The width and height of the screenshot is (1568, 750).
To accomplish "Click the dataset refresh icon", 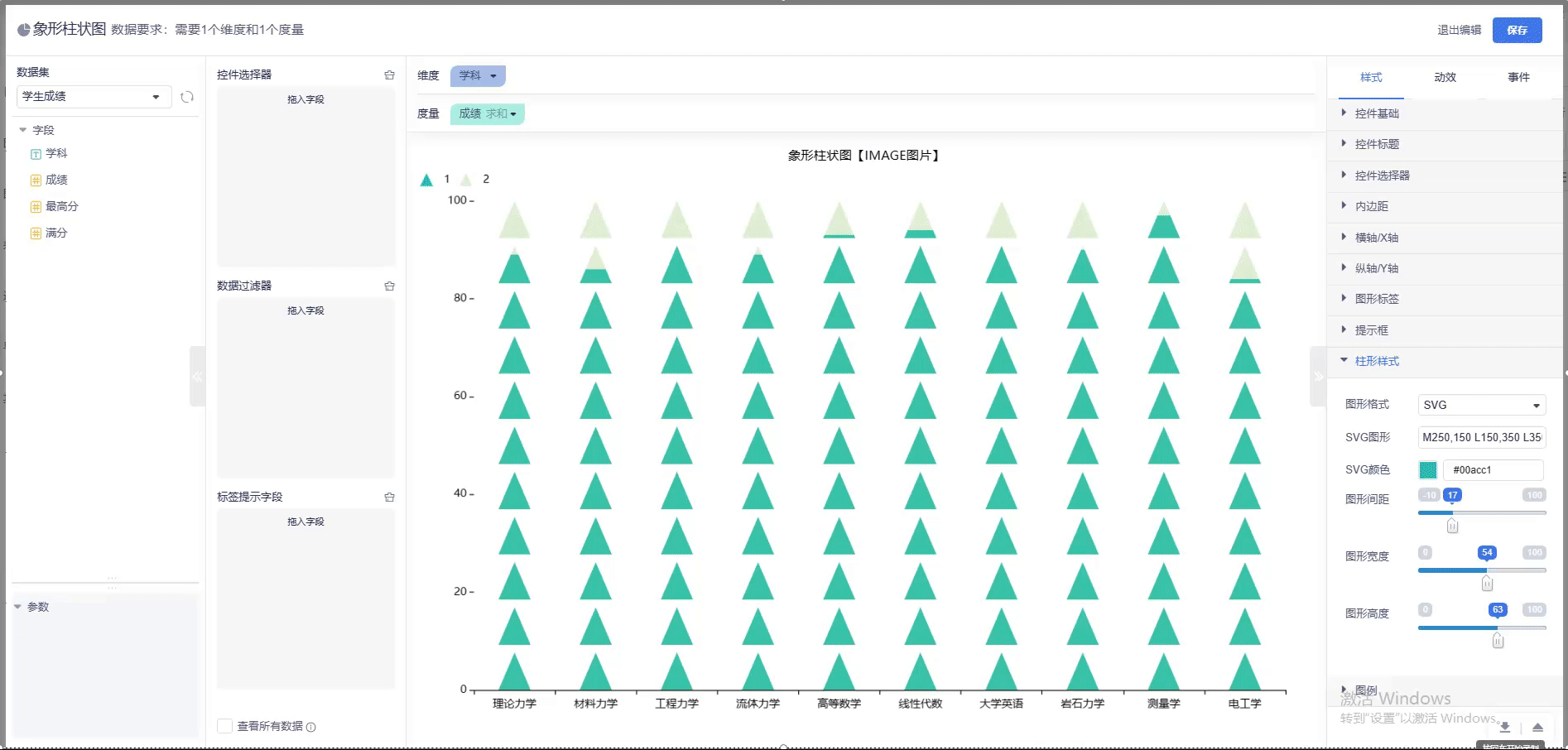I will (x=187, y=97).
